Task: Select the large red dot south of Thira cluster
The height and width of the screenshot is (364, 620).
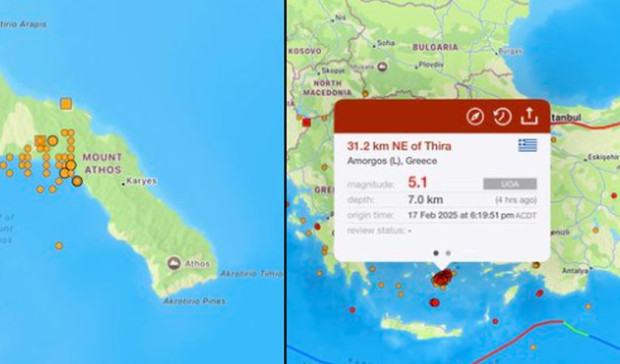Action: [x=434, y=303]
